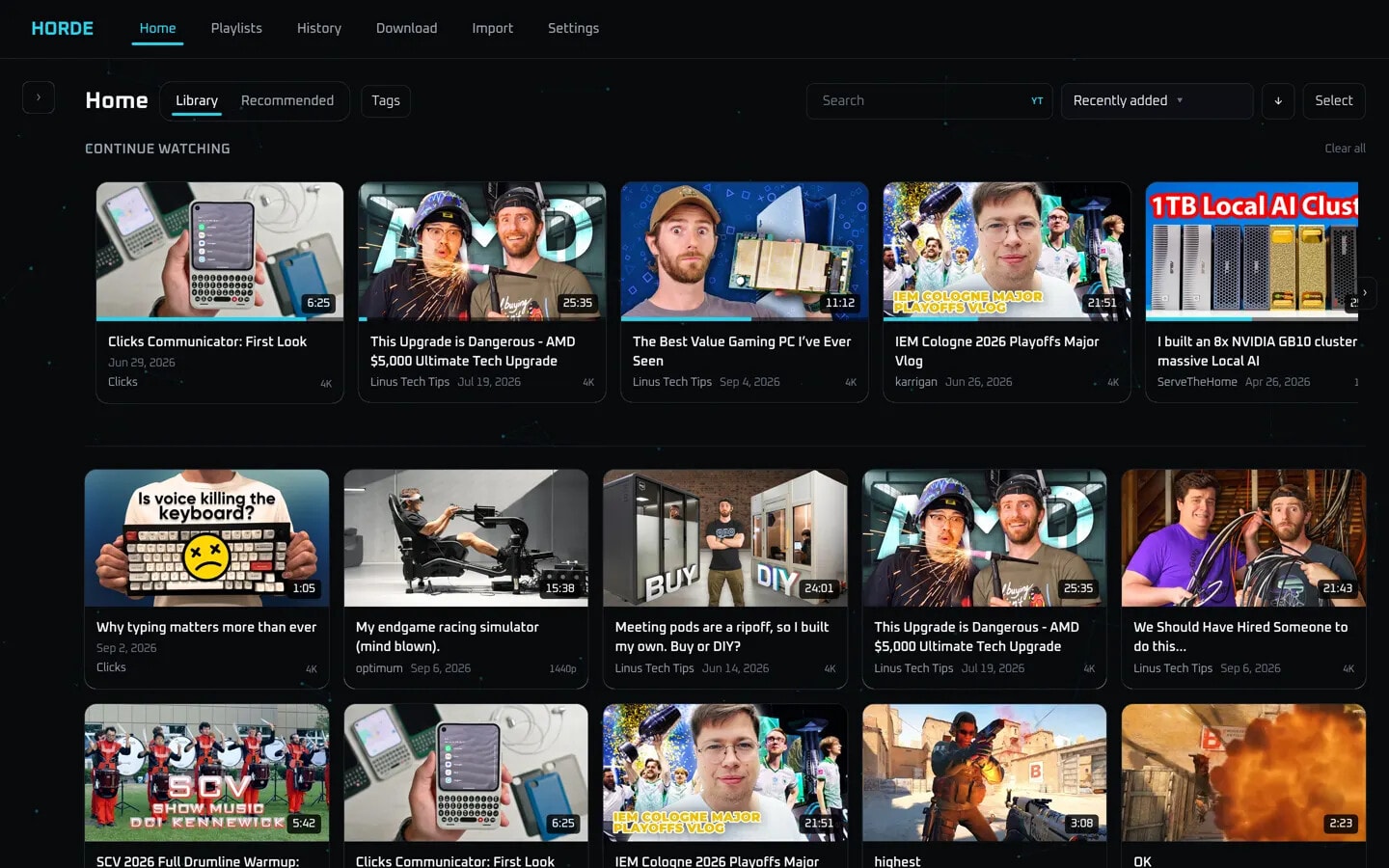Click the 'optimum' channel name
Screen dimensions: 1389x868
point(379,668)
